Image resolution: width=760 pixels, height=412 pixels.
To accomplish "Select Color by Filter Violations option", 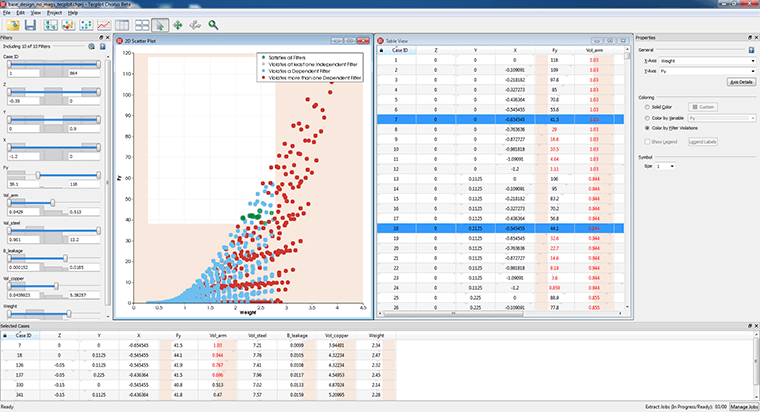I will coord(647,128).
